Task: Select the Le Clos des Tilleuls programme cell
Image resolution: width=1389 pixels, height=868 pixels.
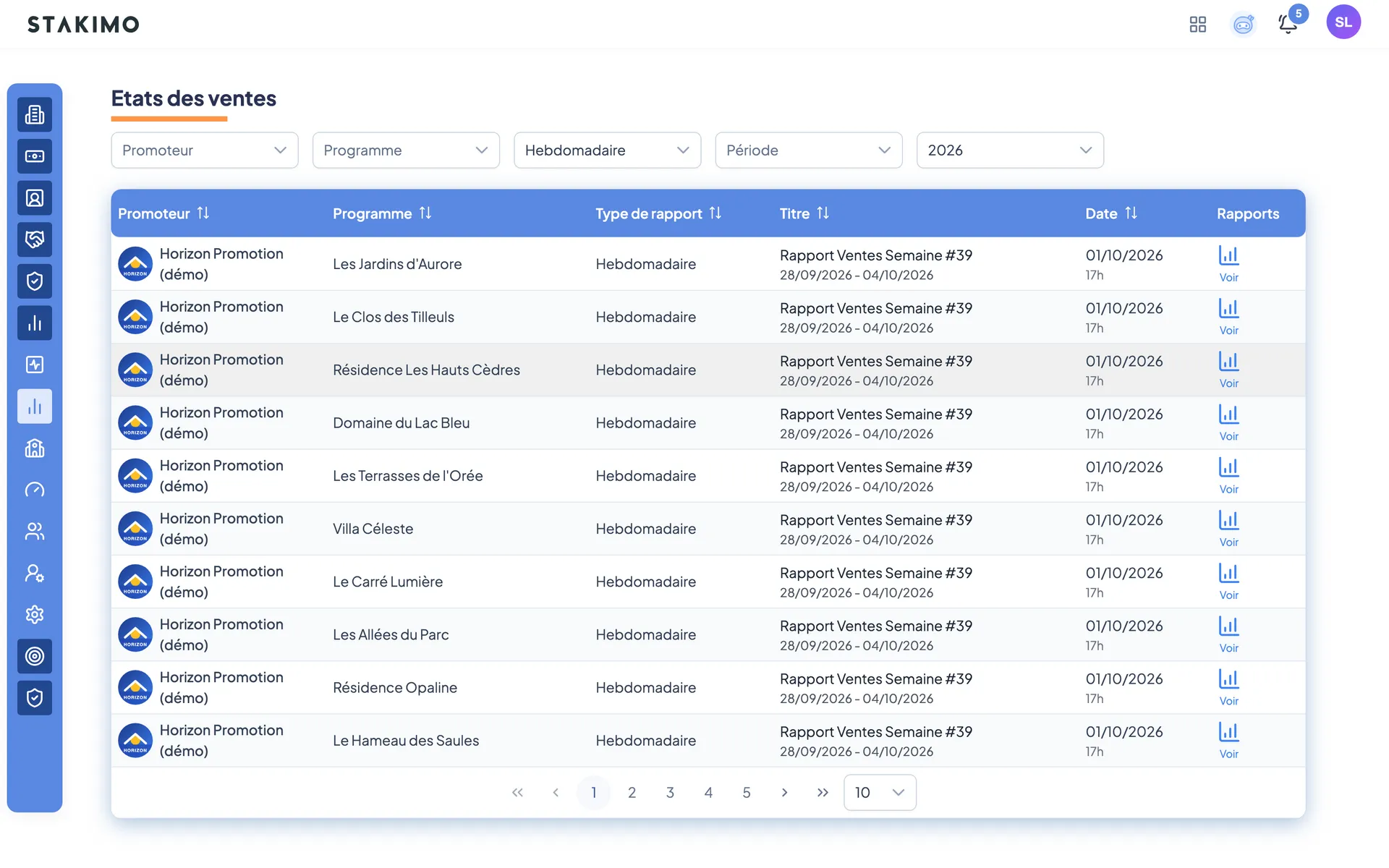Action: tap(394, 317)
